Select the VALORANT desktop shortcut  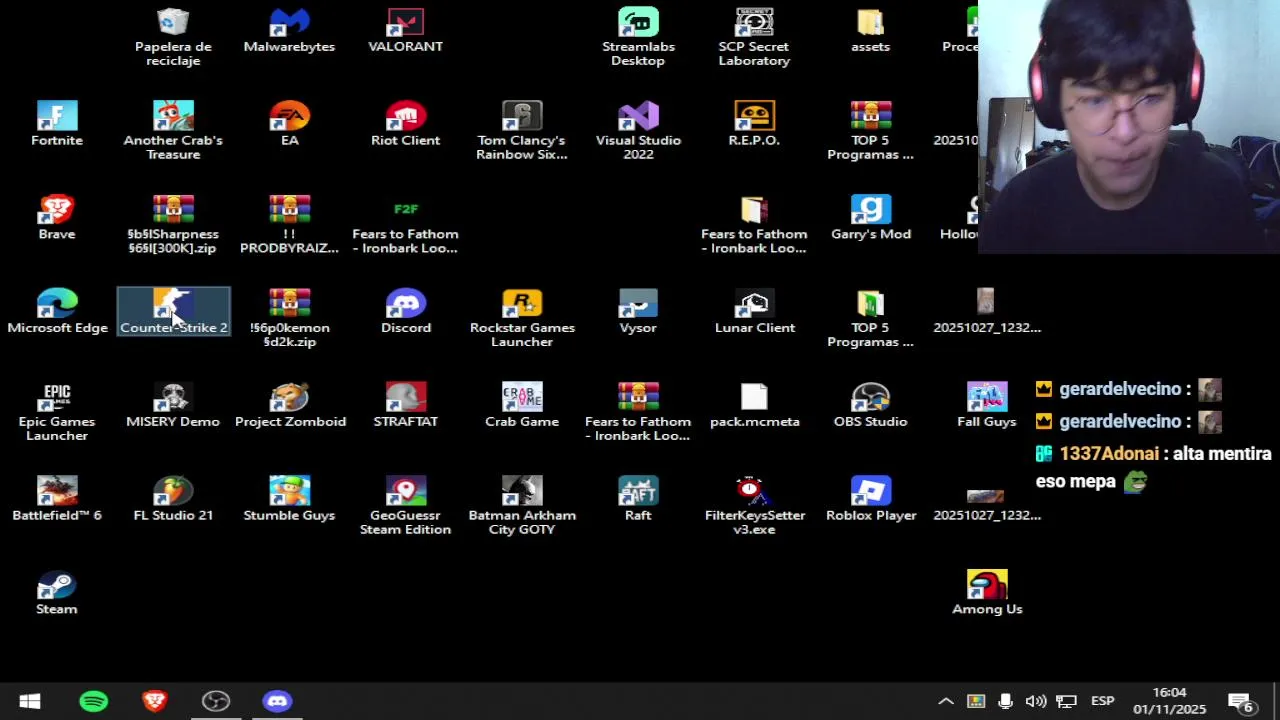(x=405, y=30)
